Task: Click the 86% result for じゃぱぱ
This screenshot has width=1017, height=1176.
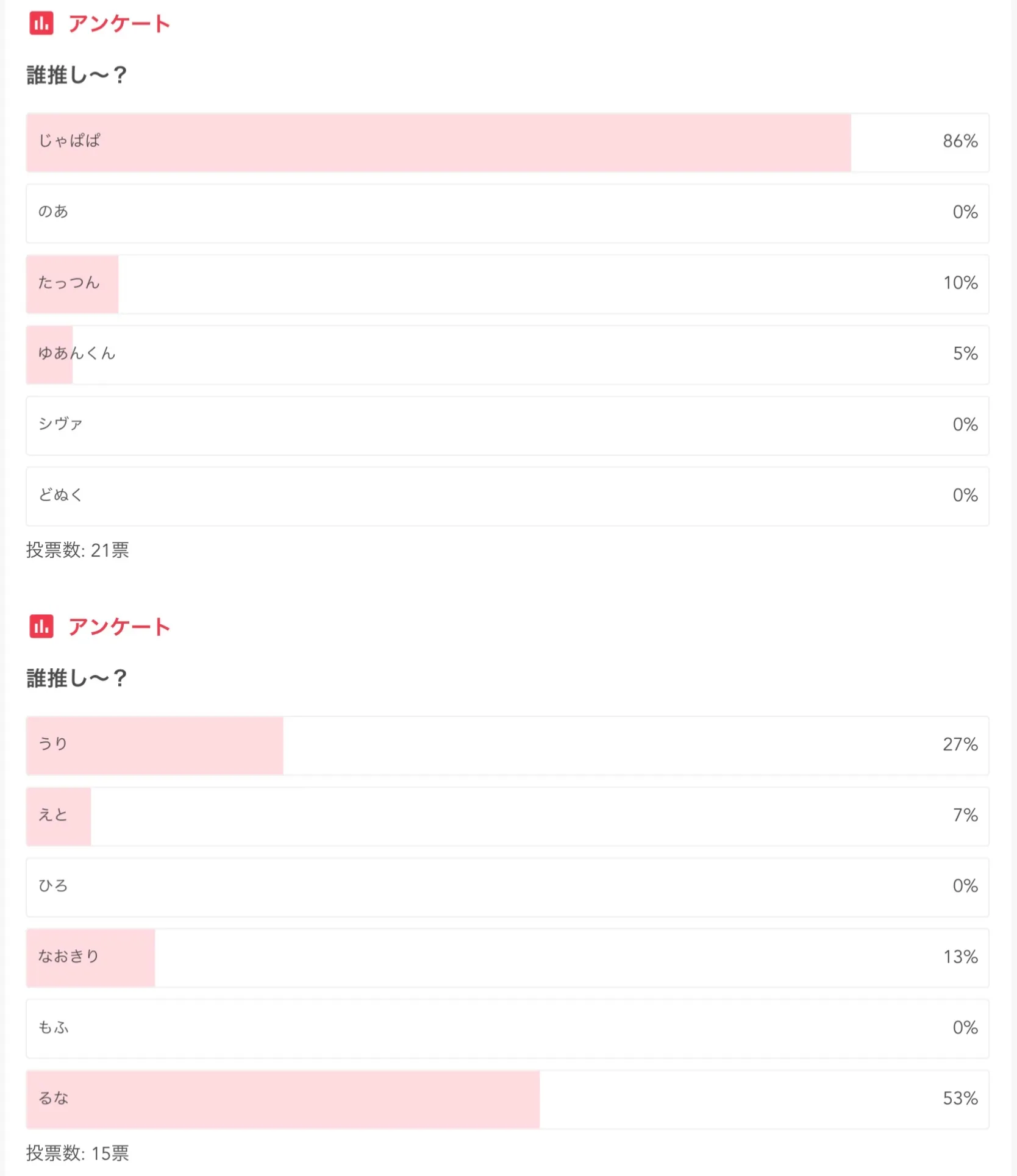Action: [960, 141]
